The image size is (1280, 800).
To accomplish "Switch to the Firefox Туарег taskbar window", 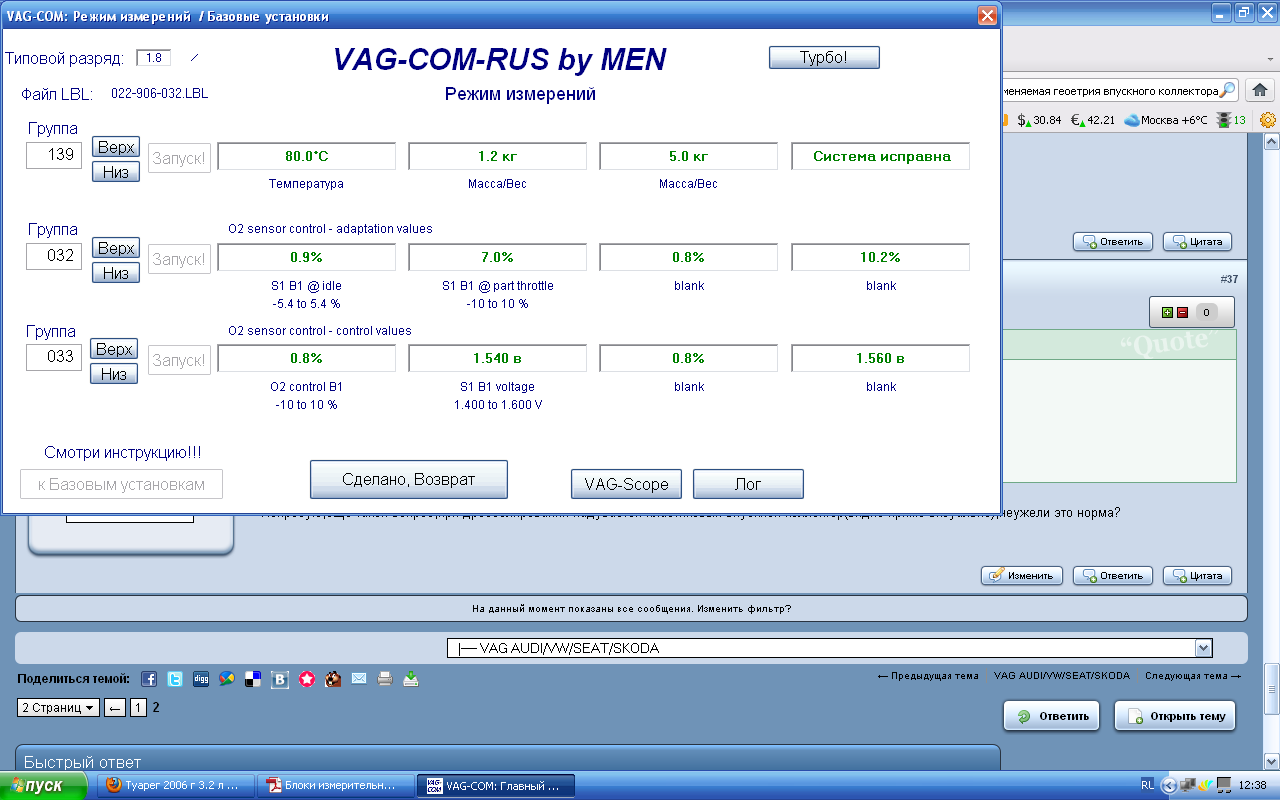I will [x=175, y=785].
